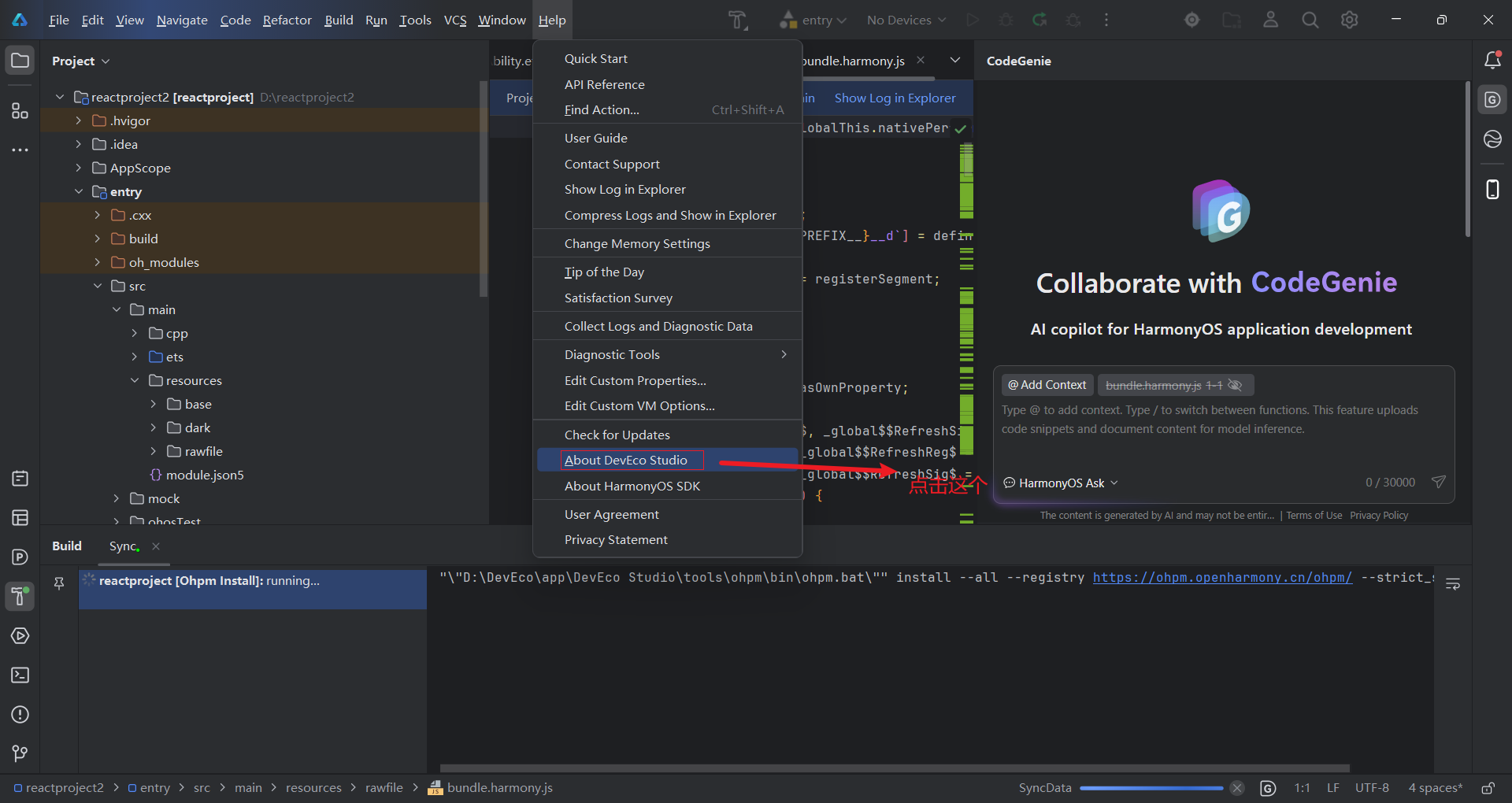Click the Add Context button
Screen dimensions: 1512x803
pos(1047,385)
